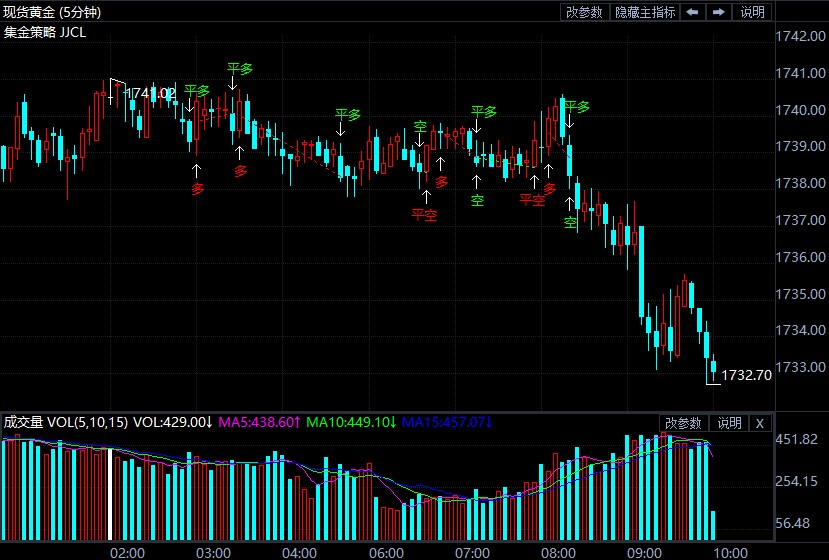Image resolution: width=829 pixels, height=560 pixels.
Task: Click the 08:00 time axis label
Action: click(x=558, y=553)
